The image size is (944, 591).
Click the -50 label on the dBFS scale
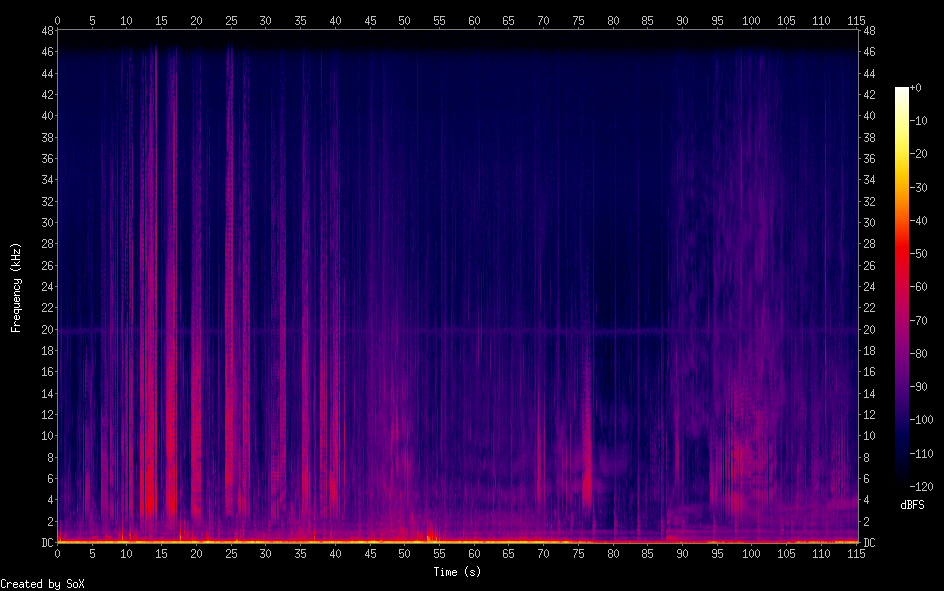(x=925, y=254)
